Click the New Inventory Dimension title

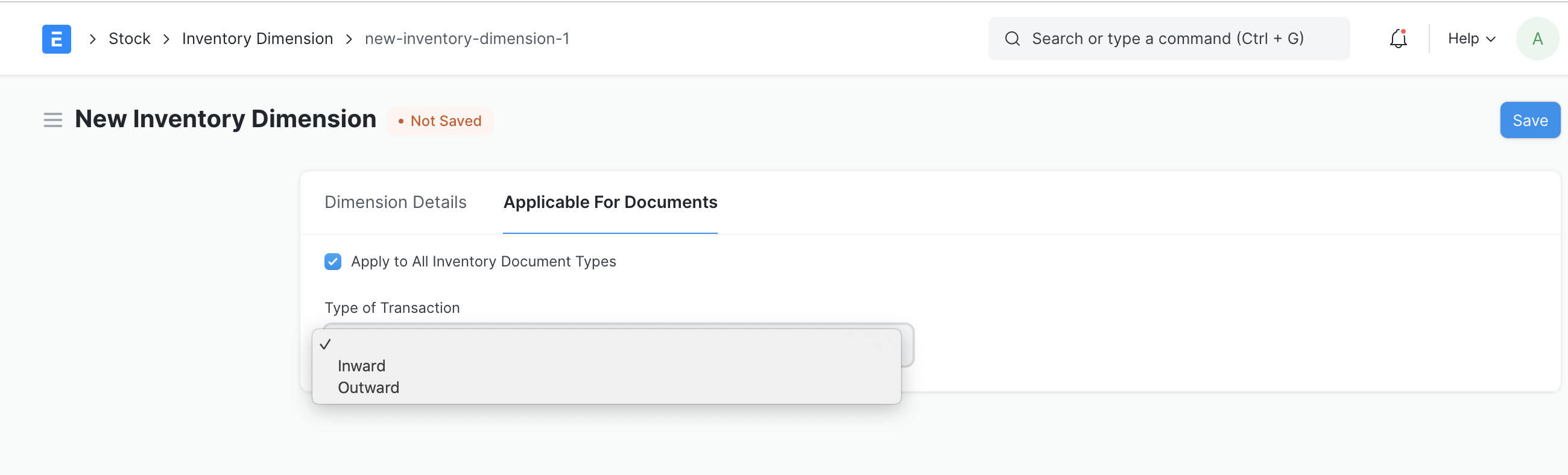click(x=225, y=119)
